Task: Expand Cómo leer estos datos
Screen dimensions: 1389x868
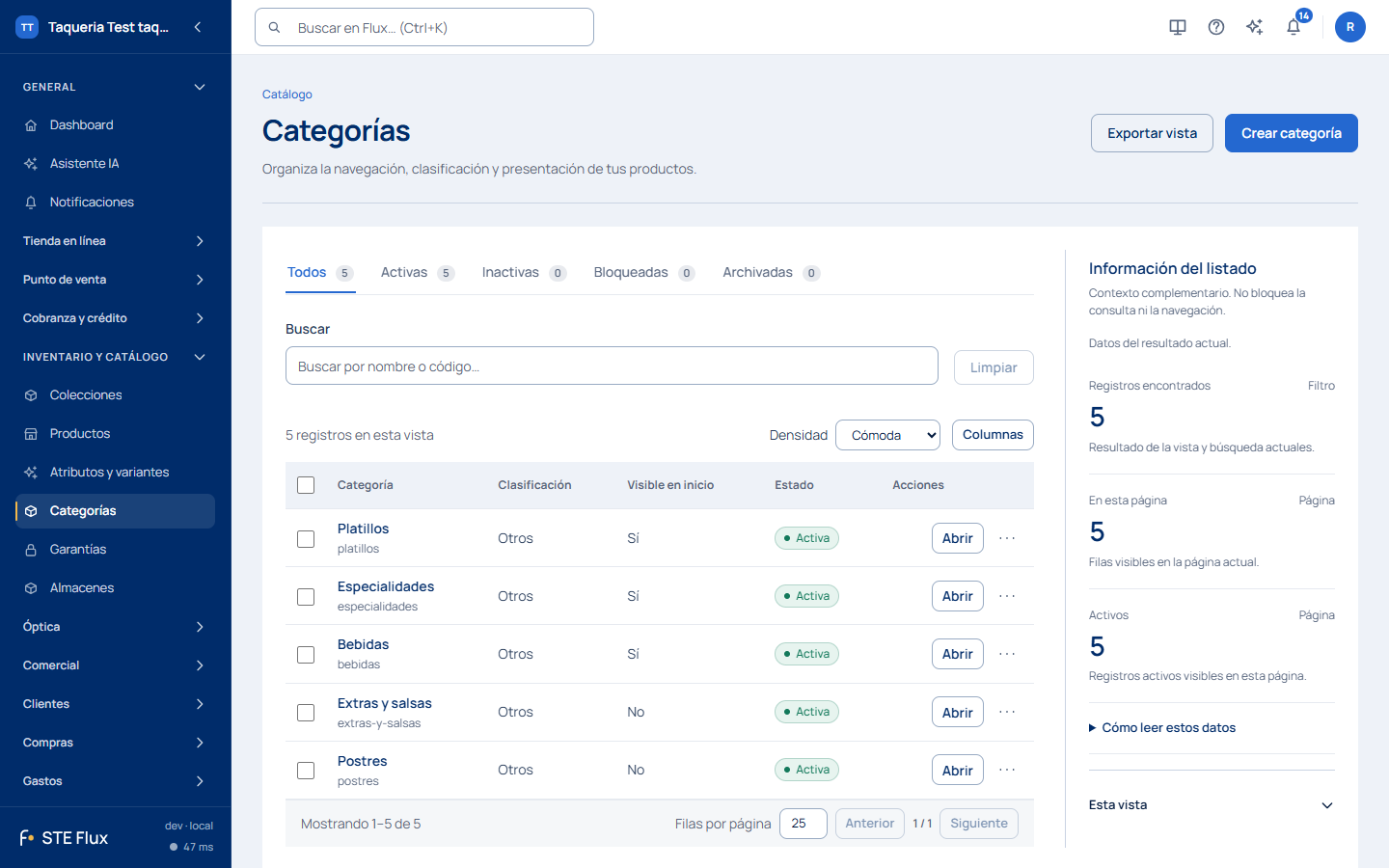Action: click(1162, 728)
